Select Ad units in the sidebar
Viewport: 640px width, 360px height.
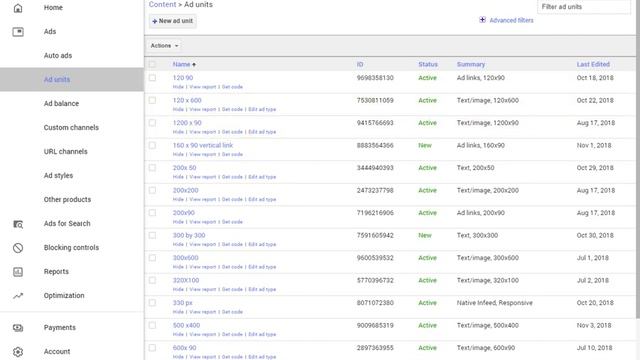pyautogui.click(x=57, y=80)
